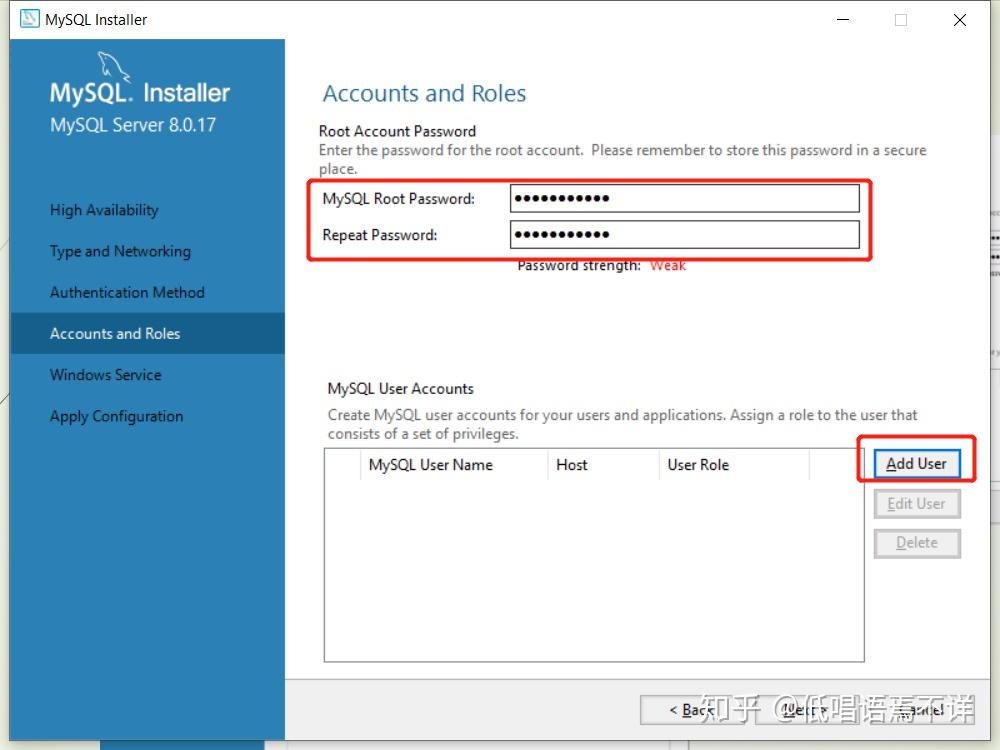Go back with the Back button
Screen dimensions: 1000x750
click(692, 710)
